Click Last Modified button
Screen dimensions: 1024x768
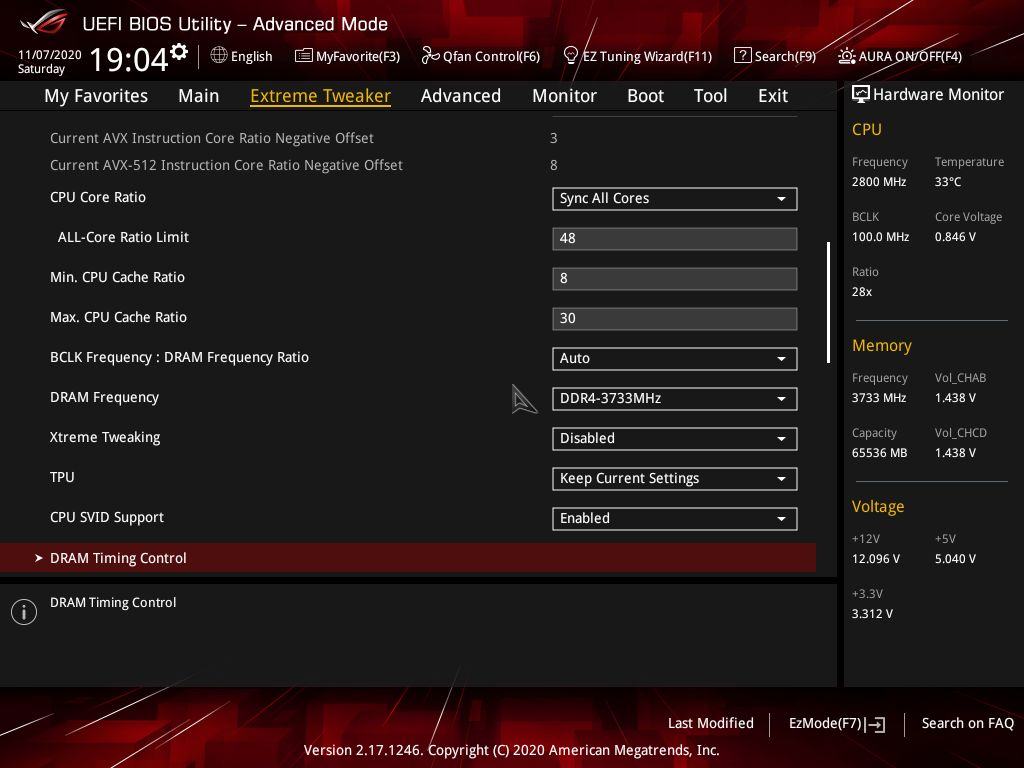(x=711, y=723)
